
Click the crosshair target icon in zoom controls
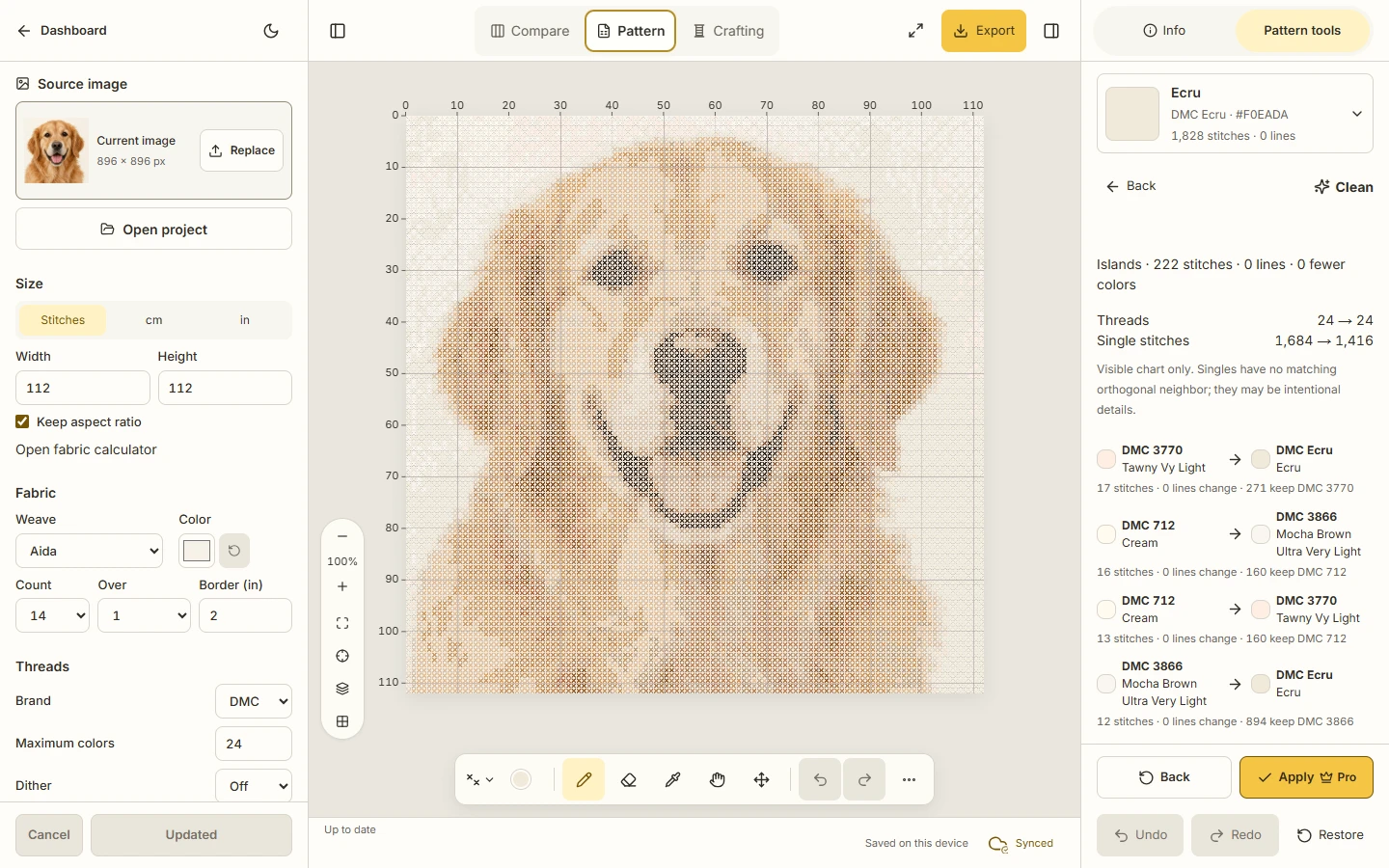point(342,656)
